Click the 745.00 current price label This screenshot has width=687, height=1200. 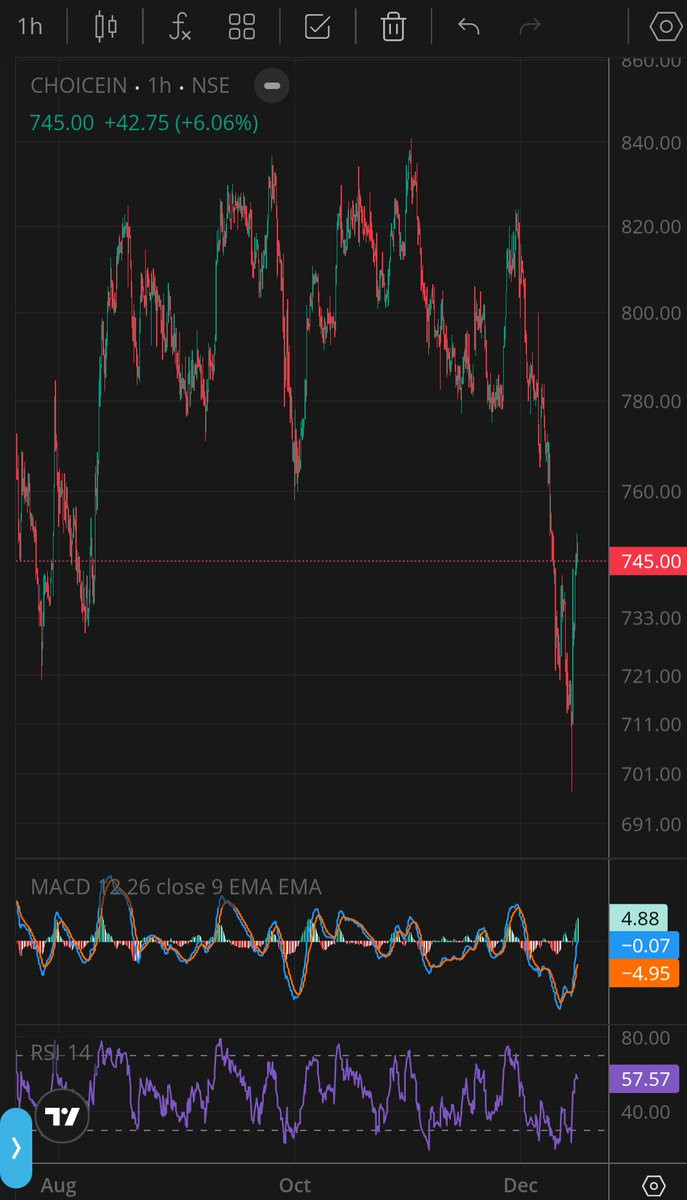[647, 561]
